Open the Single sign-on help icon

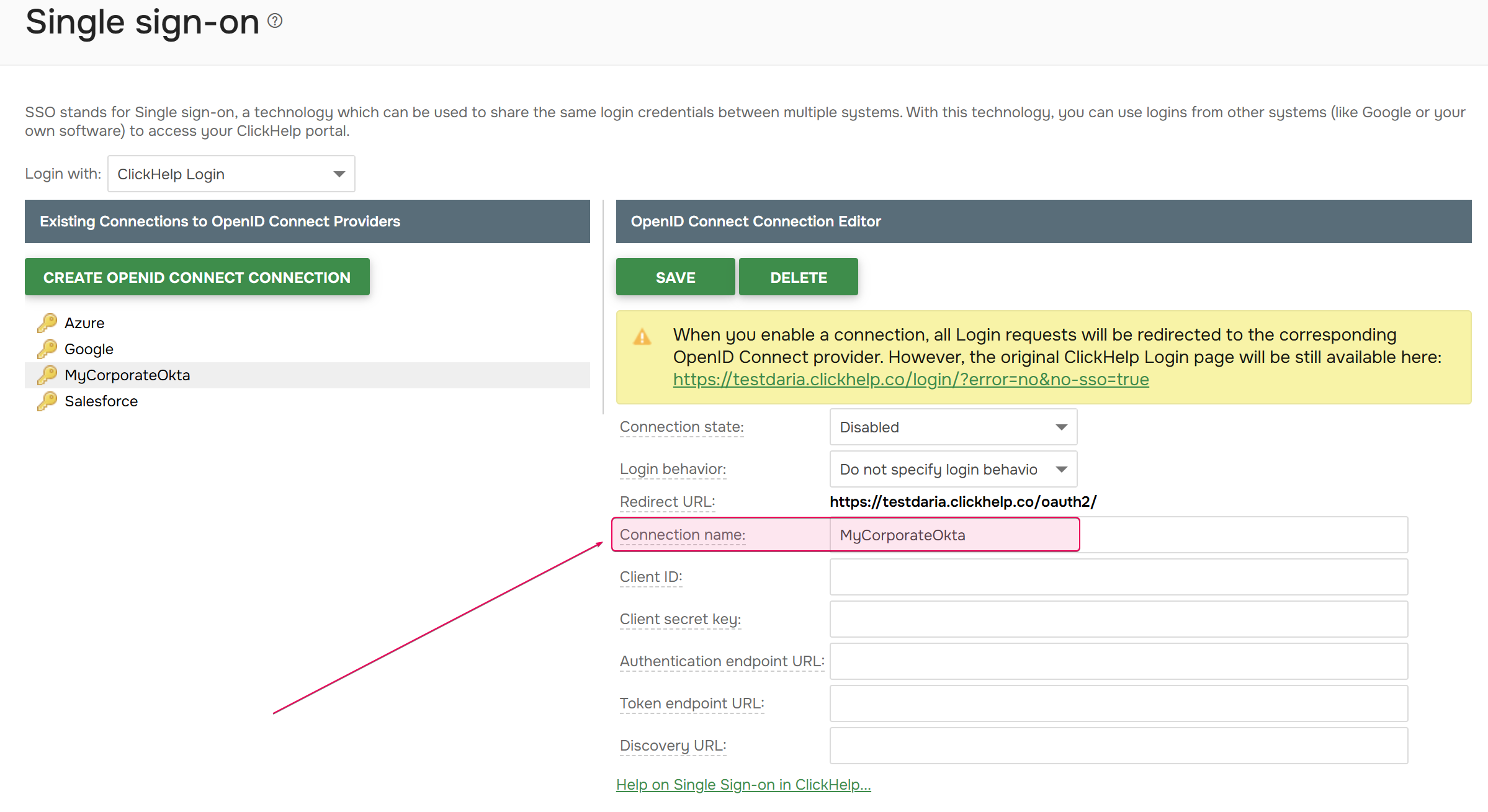coord(275,21)
